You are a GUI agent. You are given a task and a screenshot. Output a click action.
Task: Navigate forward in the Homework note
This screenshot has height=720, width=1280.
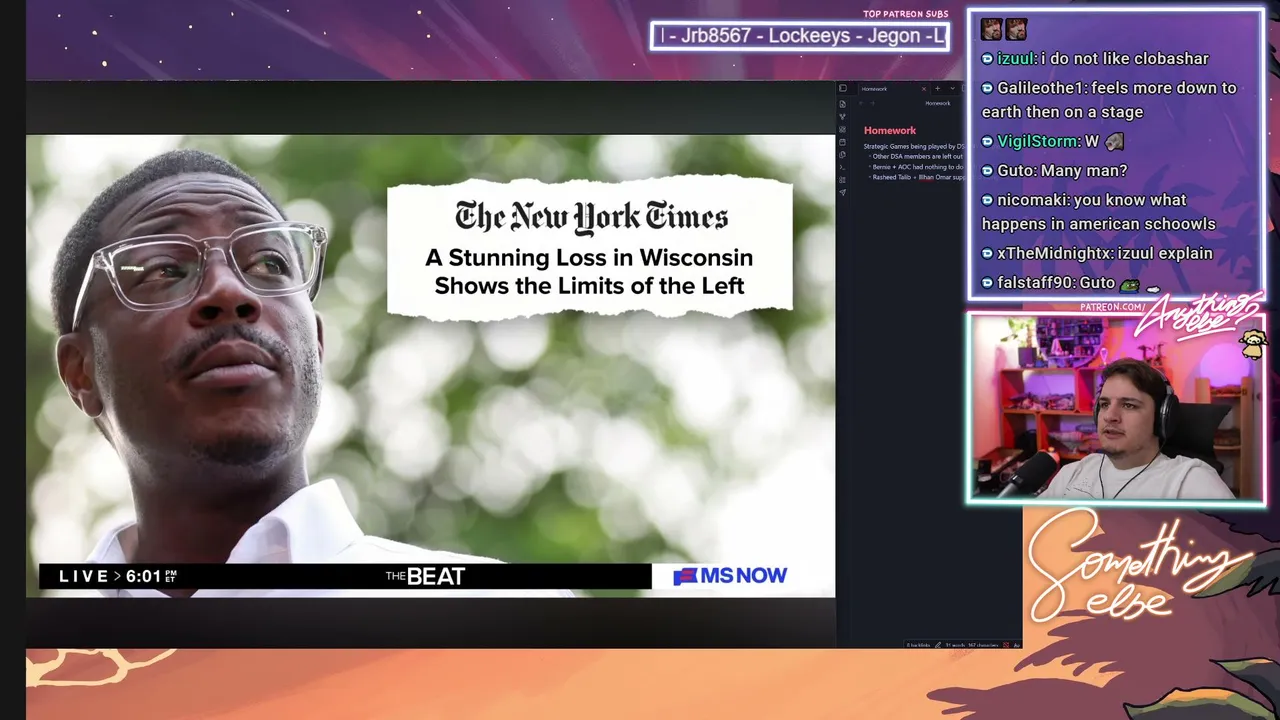[x=872, y=103]
